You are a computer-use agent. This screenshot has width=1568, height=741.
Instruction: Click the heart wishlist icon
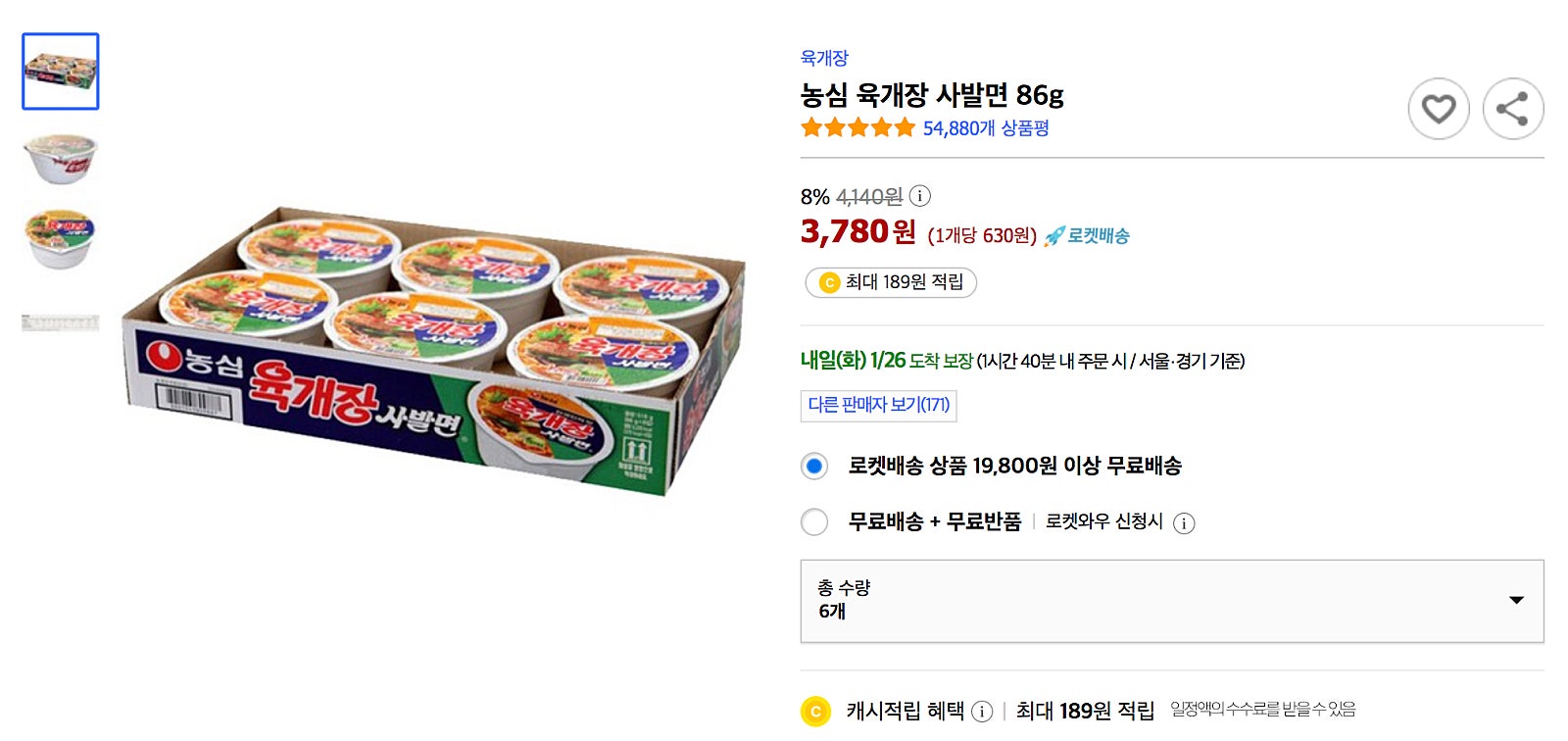tap(1438, 109)
